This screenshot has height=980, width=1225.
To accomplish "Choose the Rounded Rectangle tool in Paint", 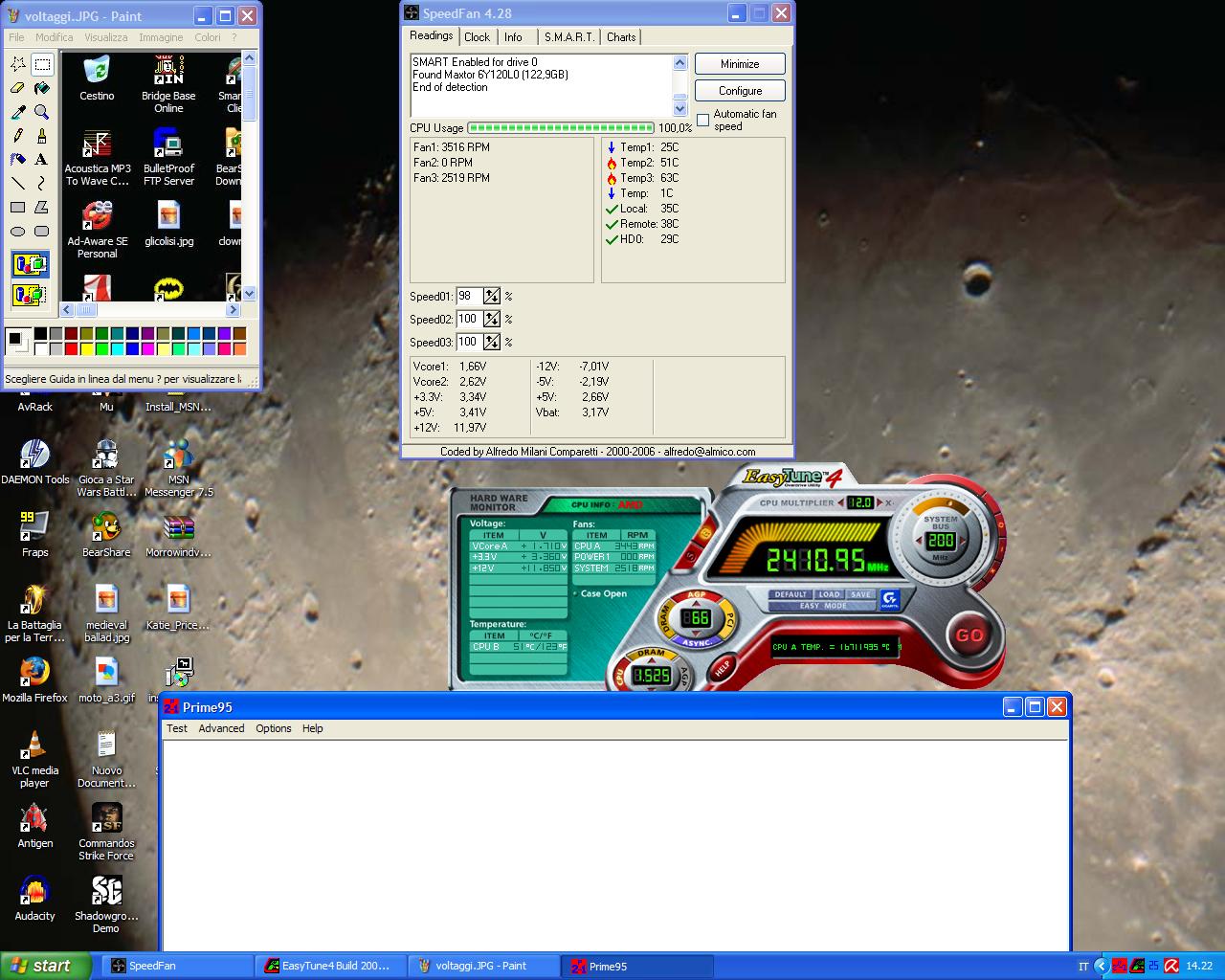I will pos(42,231).
